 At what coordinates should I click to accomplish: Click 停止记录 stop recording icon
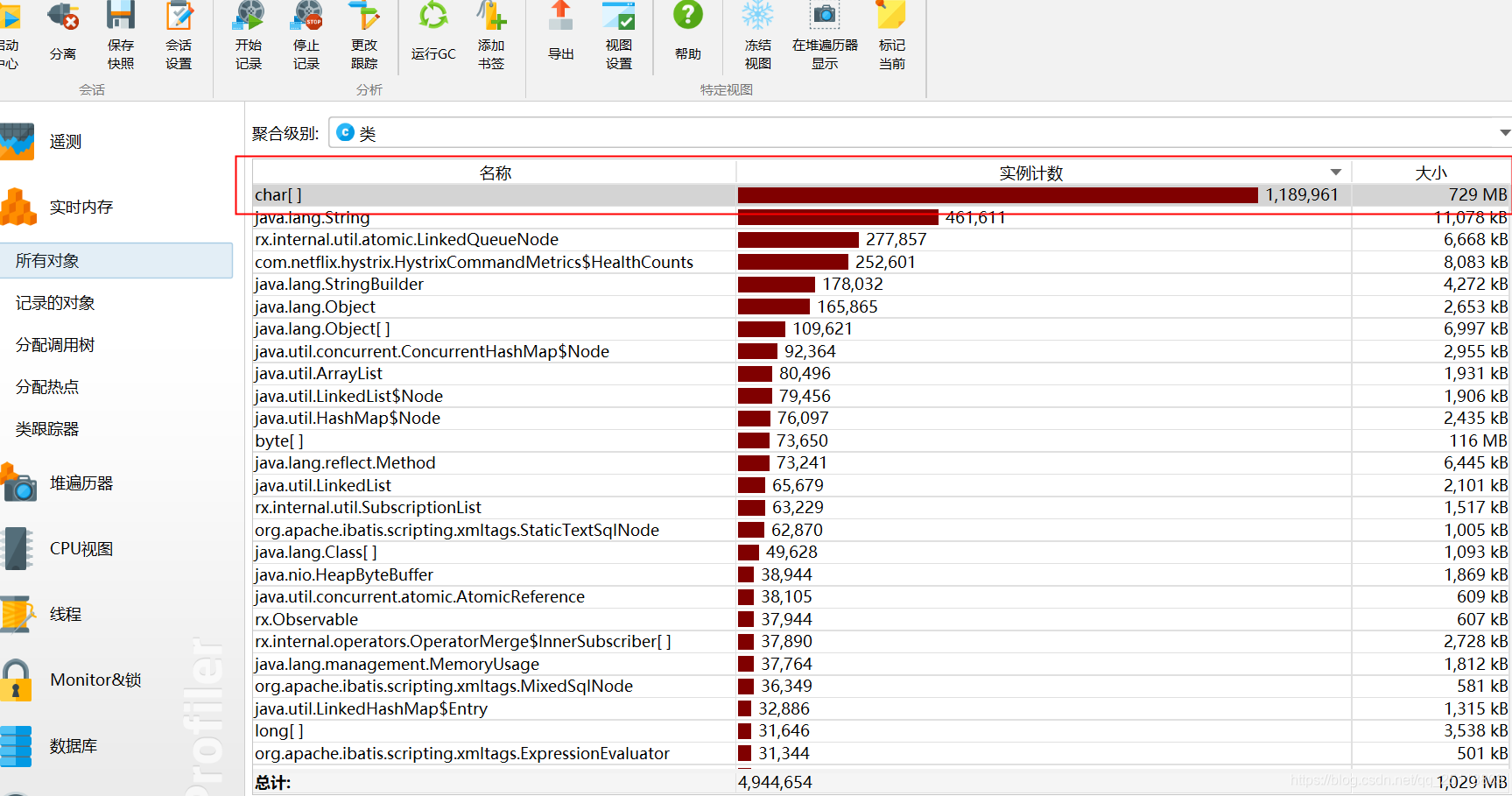coord(306,16)
